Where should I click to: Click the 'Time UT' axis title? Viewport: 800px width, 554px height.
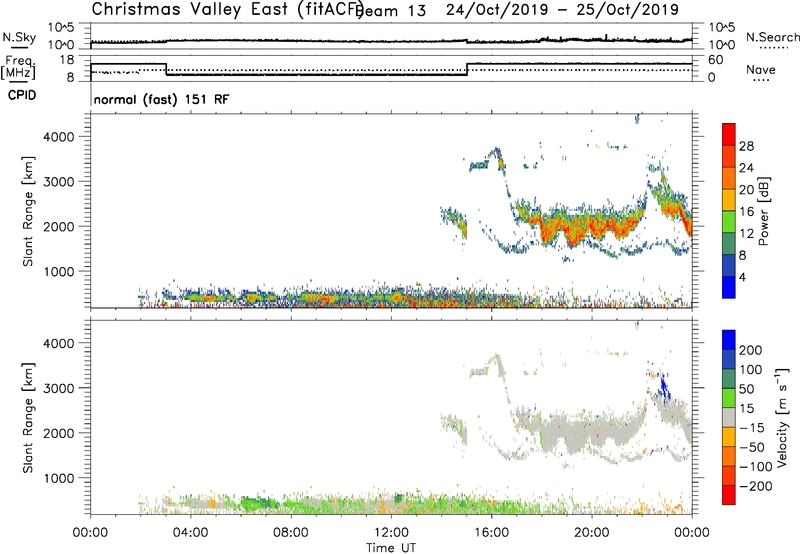pos(391,548)
